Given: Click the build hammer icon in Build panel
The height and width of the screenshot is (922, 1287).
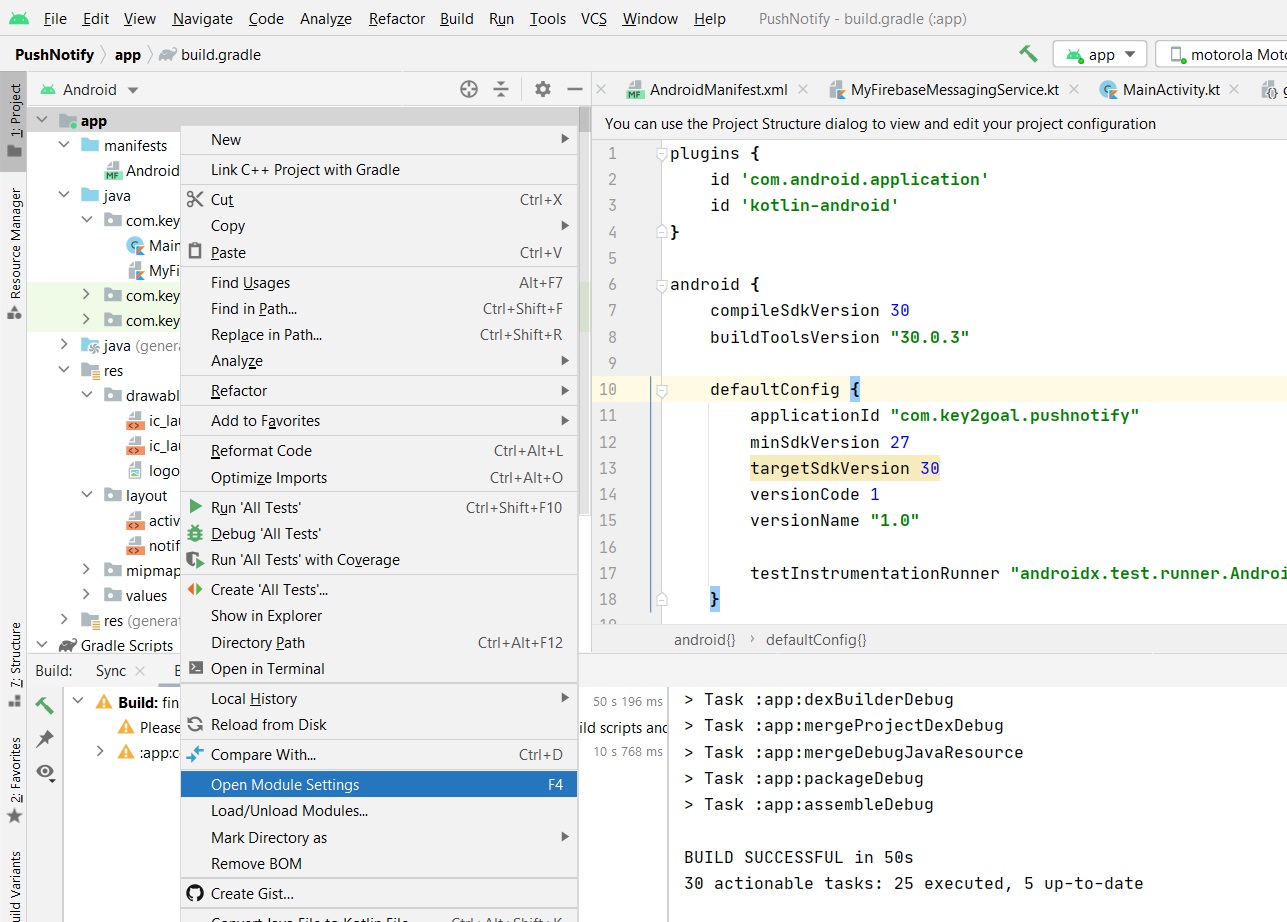Looking at the screenshot, I should point(44,705).
